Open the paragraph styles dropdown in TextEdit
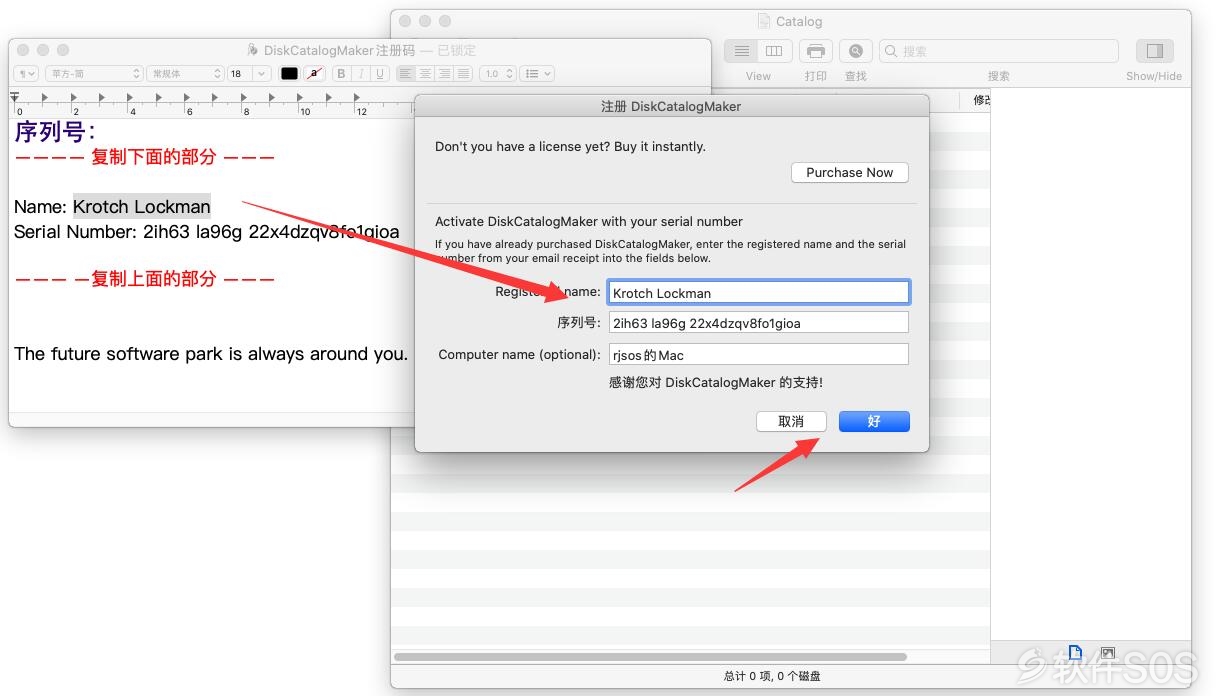This screenshot has width=1216, height=696. pos(26,74)
